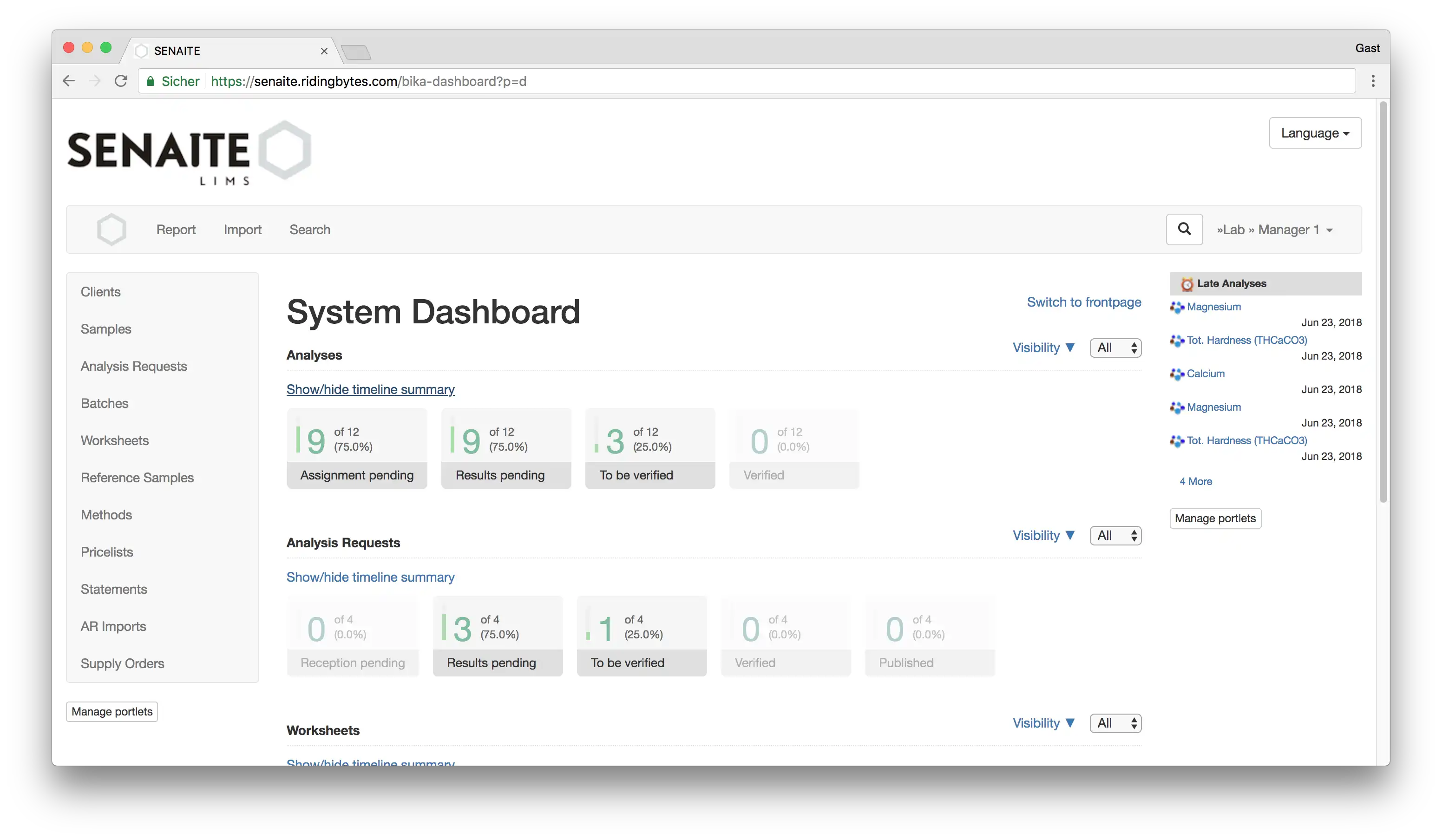Click 'Show/hide timeline summary' for Analyses

coord(370,389)
